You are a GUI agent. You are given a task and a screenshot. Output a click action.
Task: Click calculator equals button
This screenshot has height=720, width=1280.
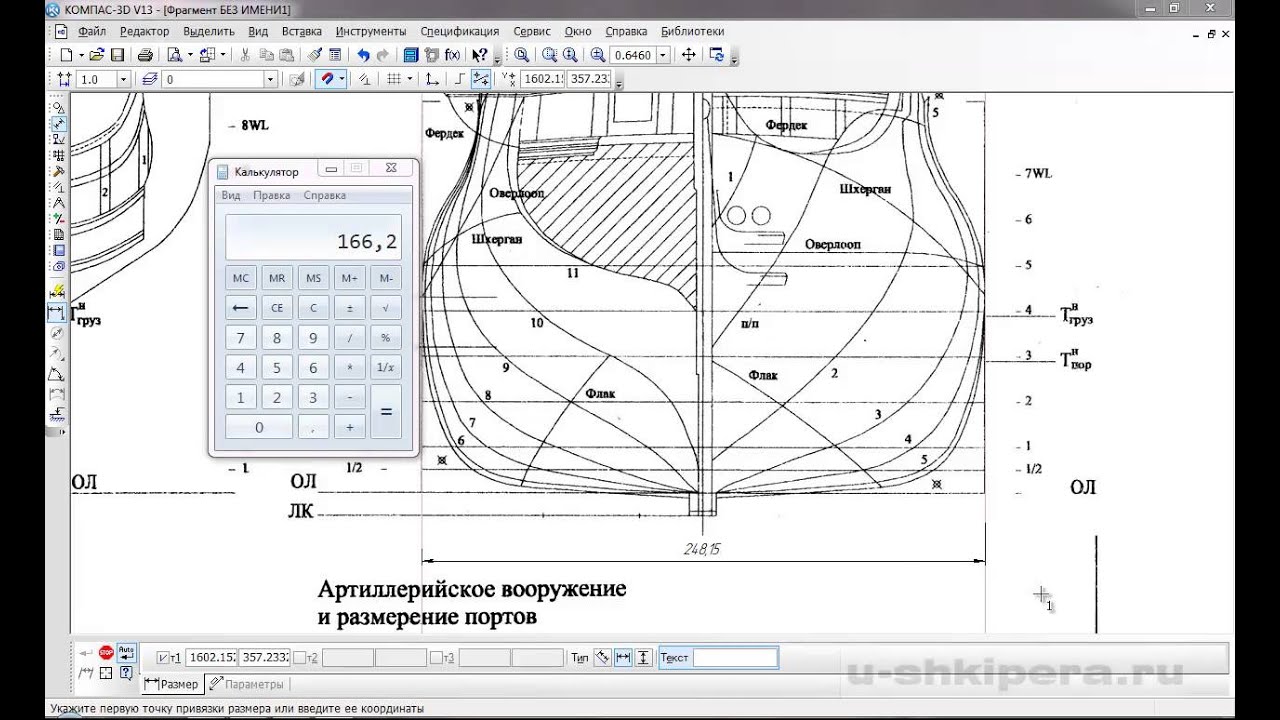(386, 411)
